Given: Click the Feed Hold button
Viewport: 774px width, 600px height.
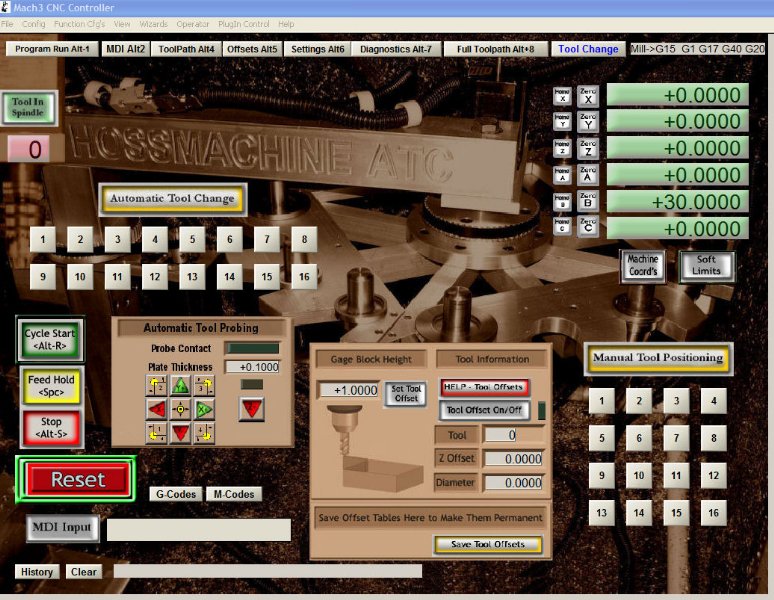Looking at the screenshot, I should coord(51,386).
